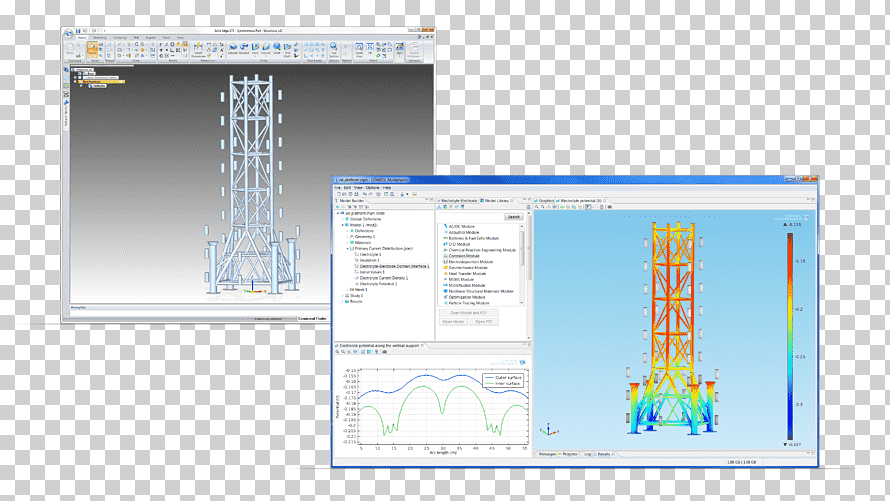This screenshot has width=890, height=501.
Task: Click the Corrosion Module icon in Model Library
Action: click(446, 256)
